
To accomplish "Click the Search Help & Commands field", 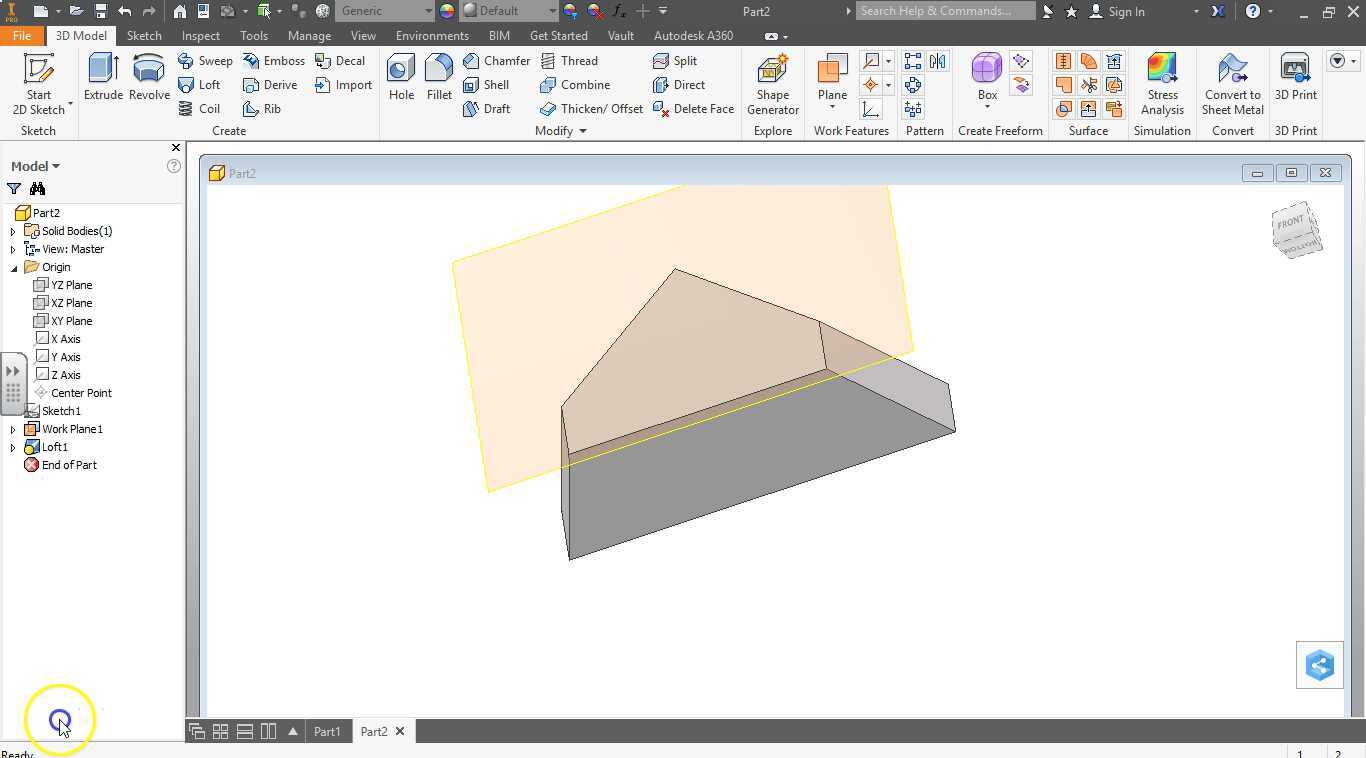I will (x=944, y=11).
